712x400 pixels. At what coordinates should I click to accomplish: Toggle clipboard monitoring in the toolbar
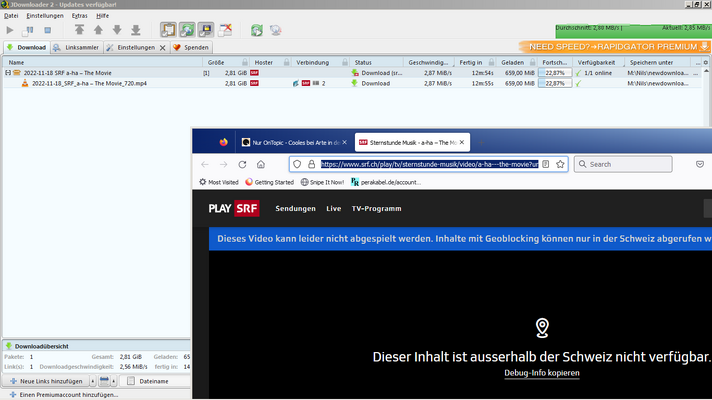point(168,30)
